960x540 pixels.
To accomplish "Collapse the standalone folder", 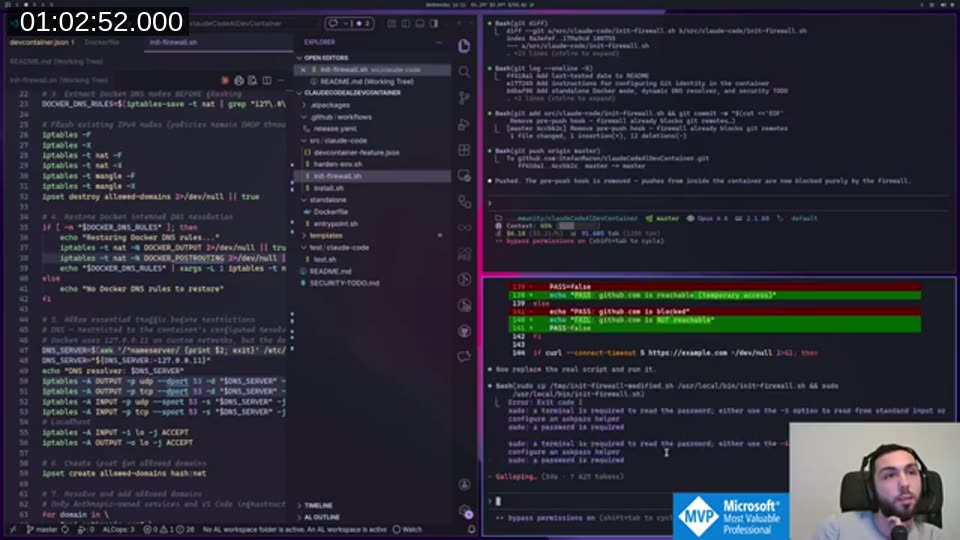I will [x=328, y=200].
